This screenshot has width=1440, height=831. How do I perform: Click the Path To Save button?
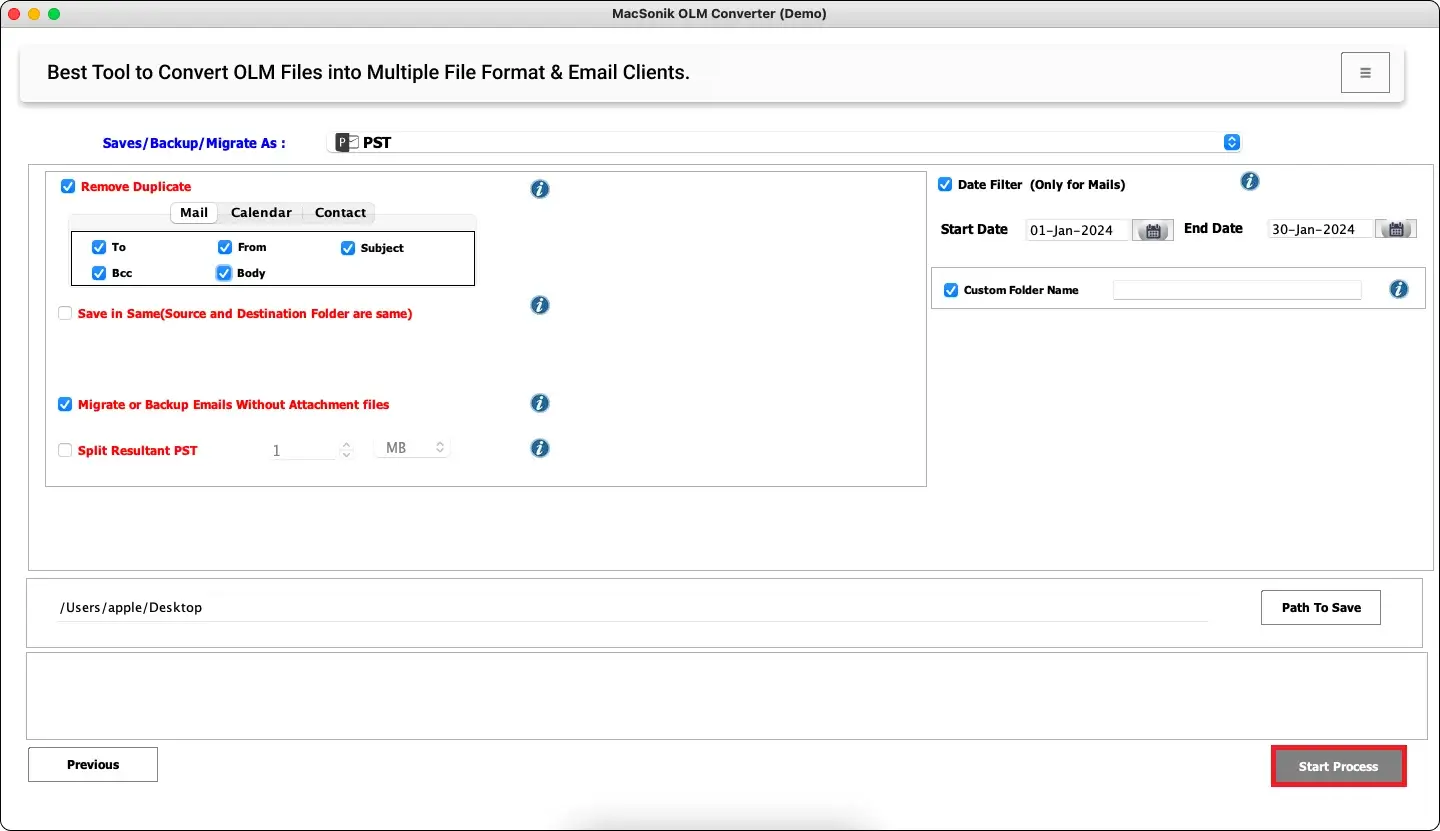click(x=1321, y=607)
